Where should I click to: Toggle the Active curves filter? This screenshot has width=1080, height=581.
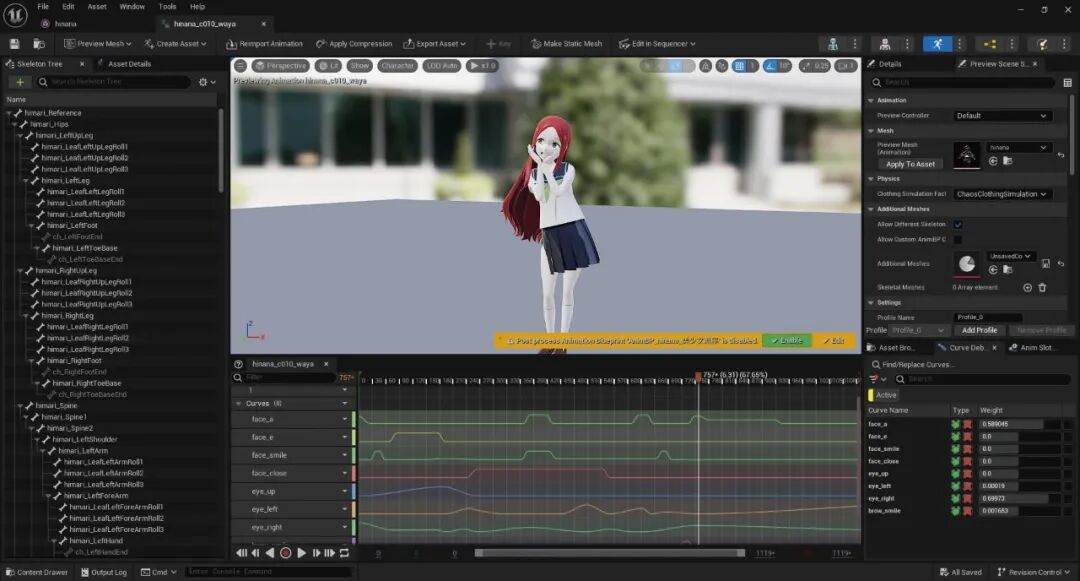884,395
